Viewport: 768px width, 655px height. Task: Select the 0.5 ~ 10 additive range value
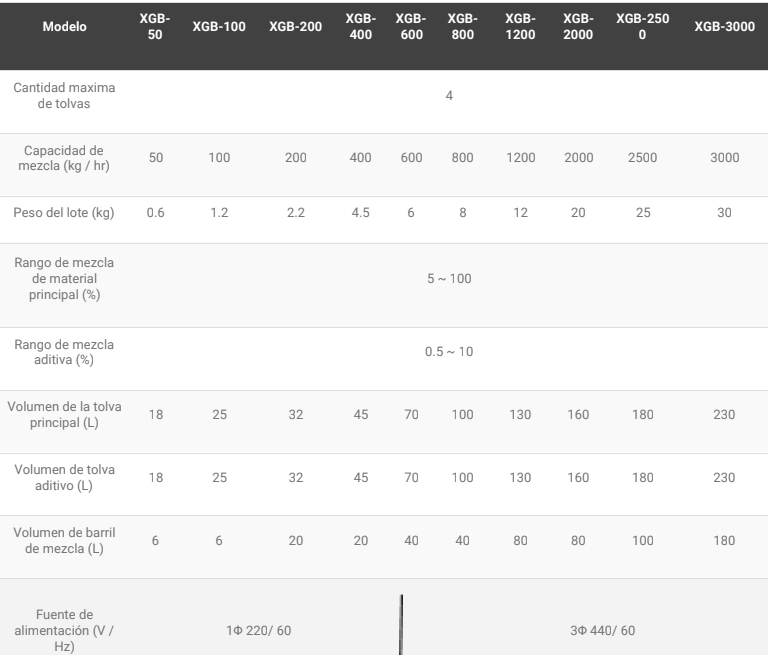(449, 352)
